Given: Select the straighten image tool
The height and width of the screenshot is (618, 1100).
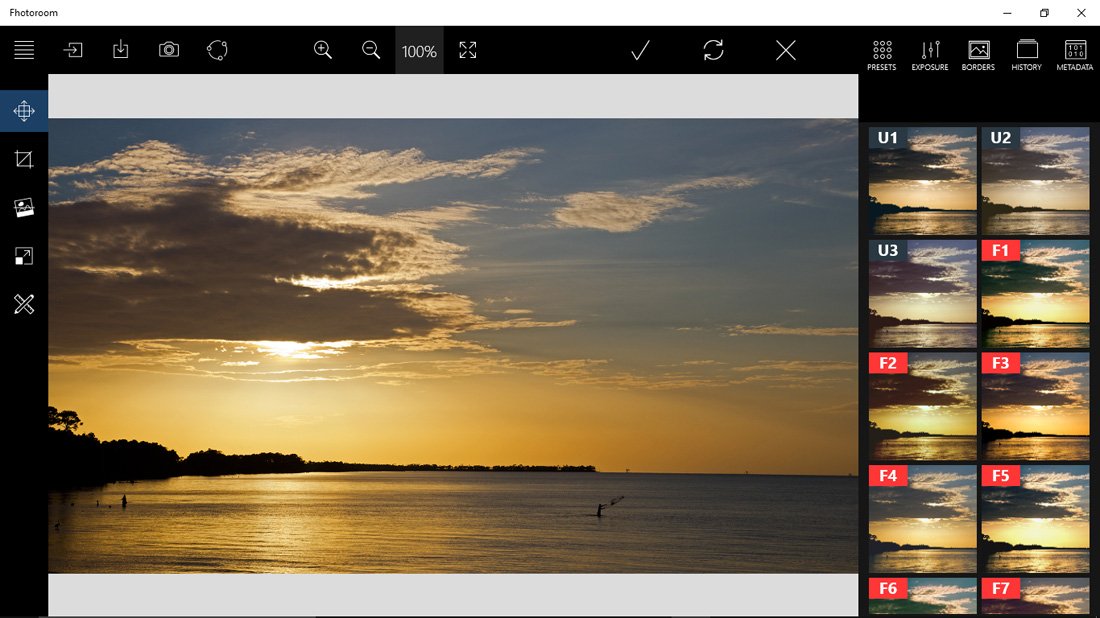Looking at the screenshot, I should pyautogui.click(x=24, y=208).
